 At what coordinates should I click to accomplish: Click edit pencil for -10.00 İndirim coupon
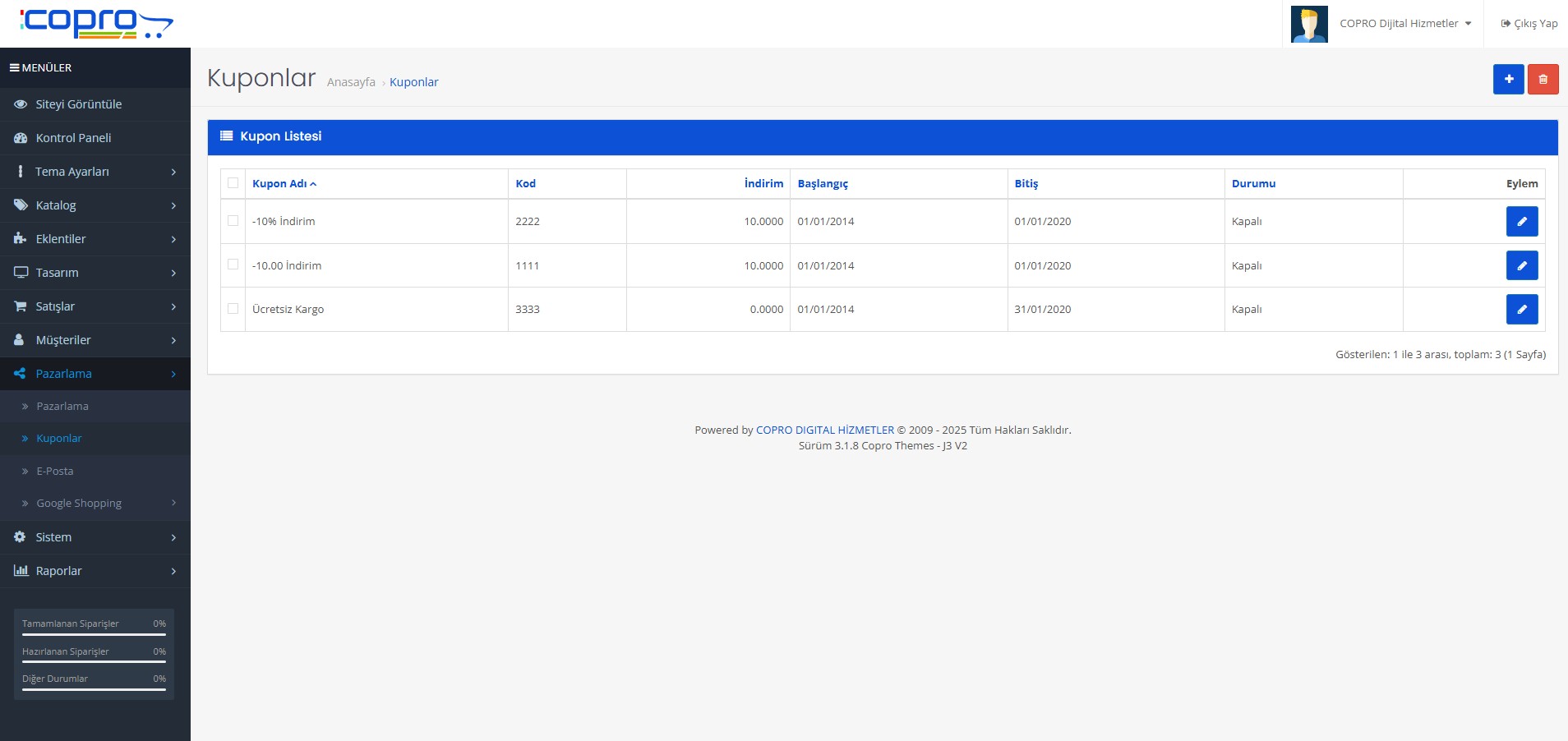1521,265
